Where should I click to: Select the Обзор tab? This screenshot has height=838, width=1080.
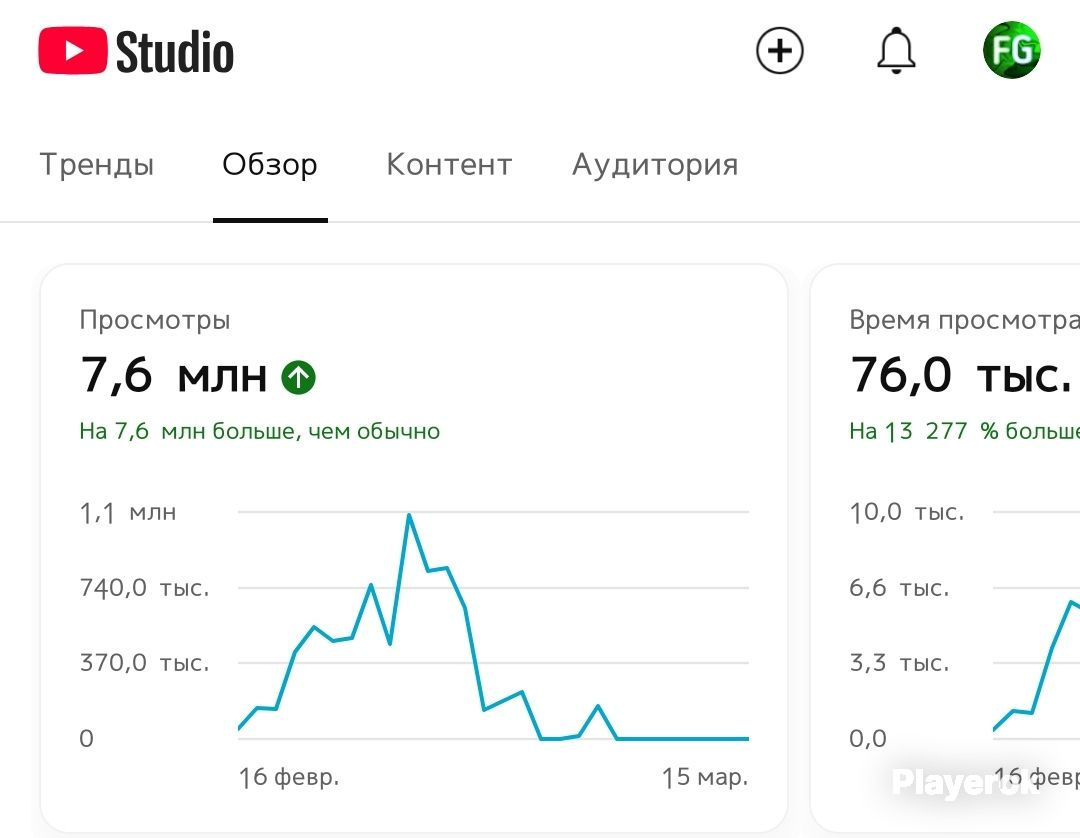coord(270,165)
